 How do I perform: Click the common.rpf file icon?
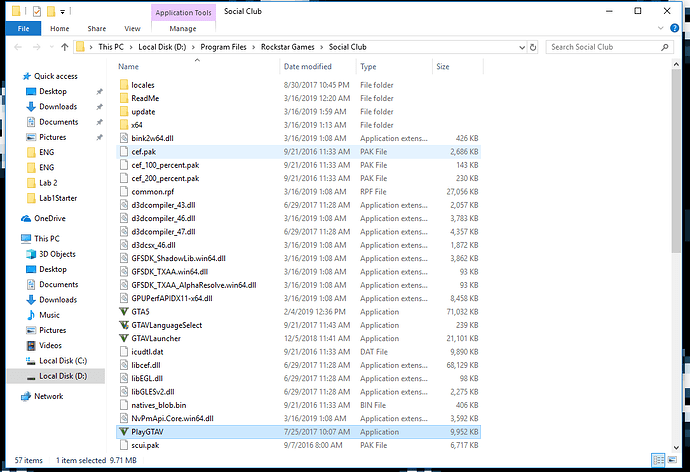coord(124,191)
